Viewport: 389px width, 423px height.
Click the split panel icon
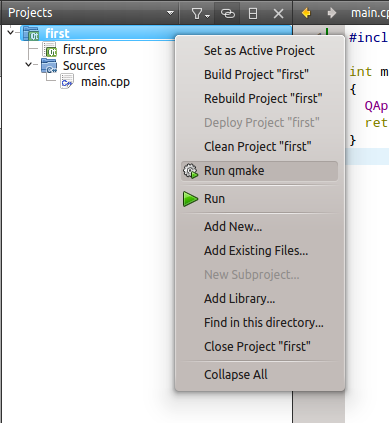(x=253, y=14)
